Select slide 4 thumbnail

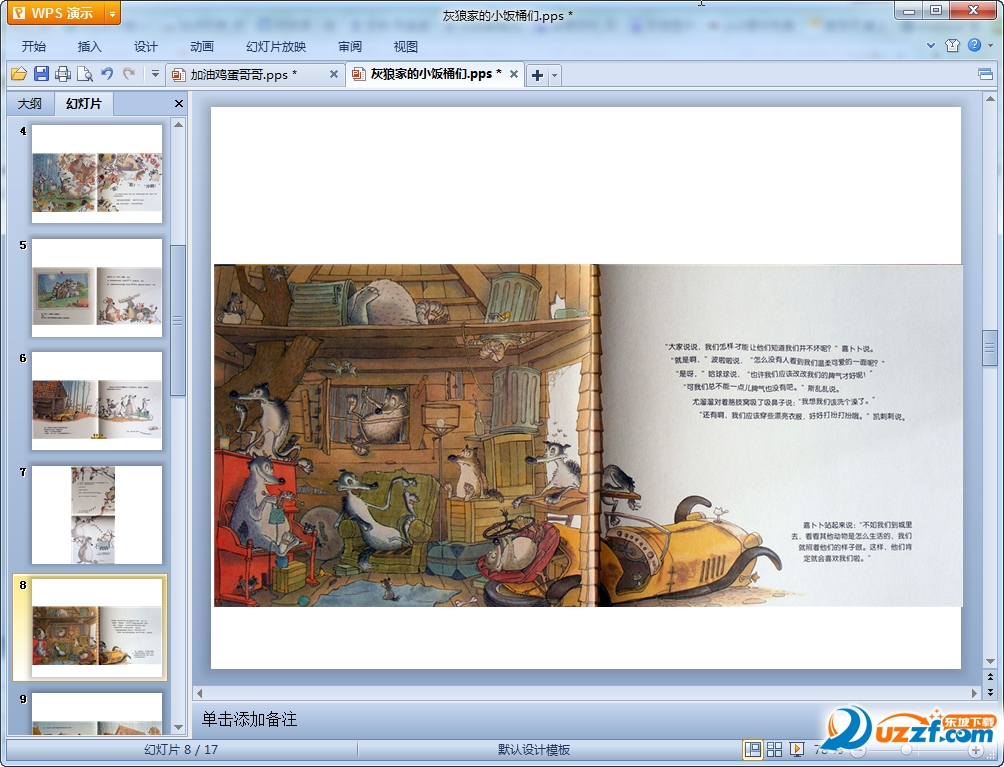[97, 174]
